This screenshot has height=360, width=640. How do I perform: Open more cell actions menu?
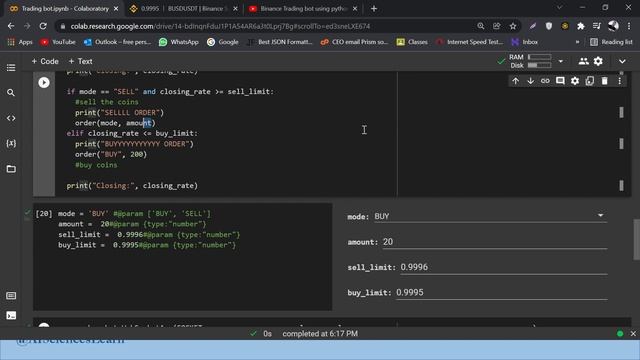[x=619, y=81]
